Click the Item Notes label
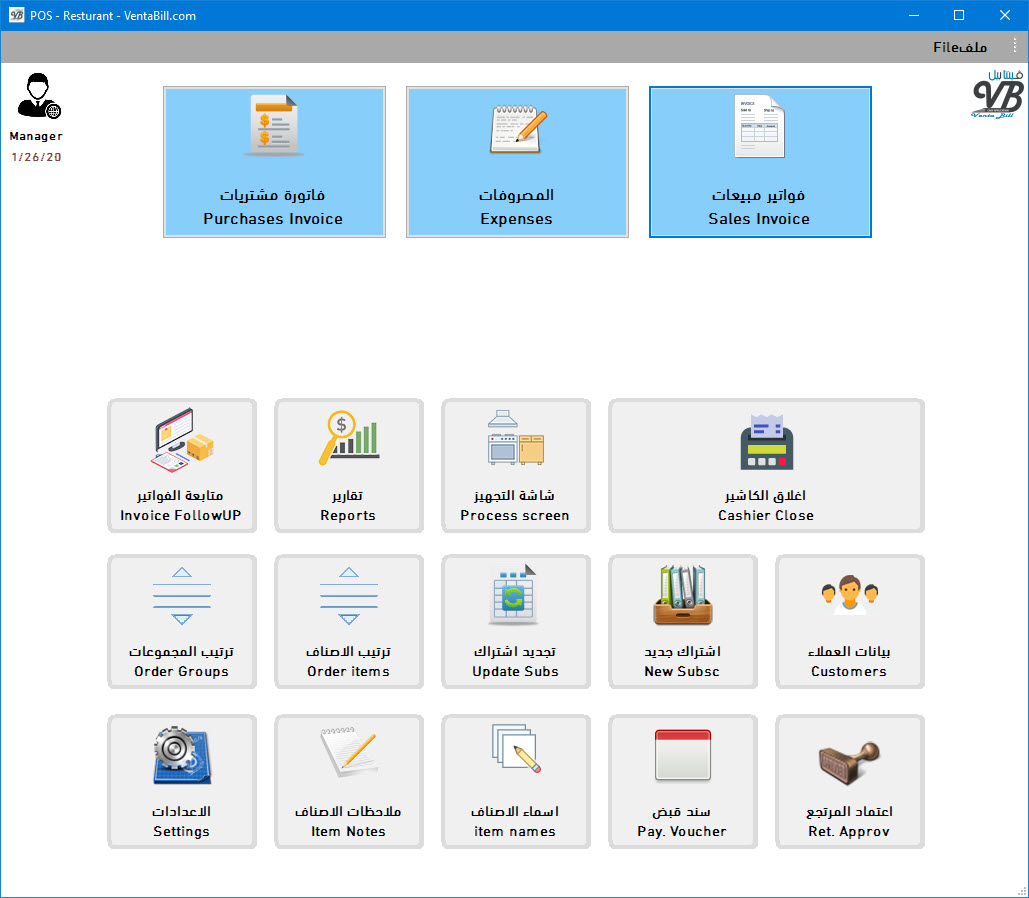This screenshot has width=1029, height=898. 348,831
